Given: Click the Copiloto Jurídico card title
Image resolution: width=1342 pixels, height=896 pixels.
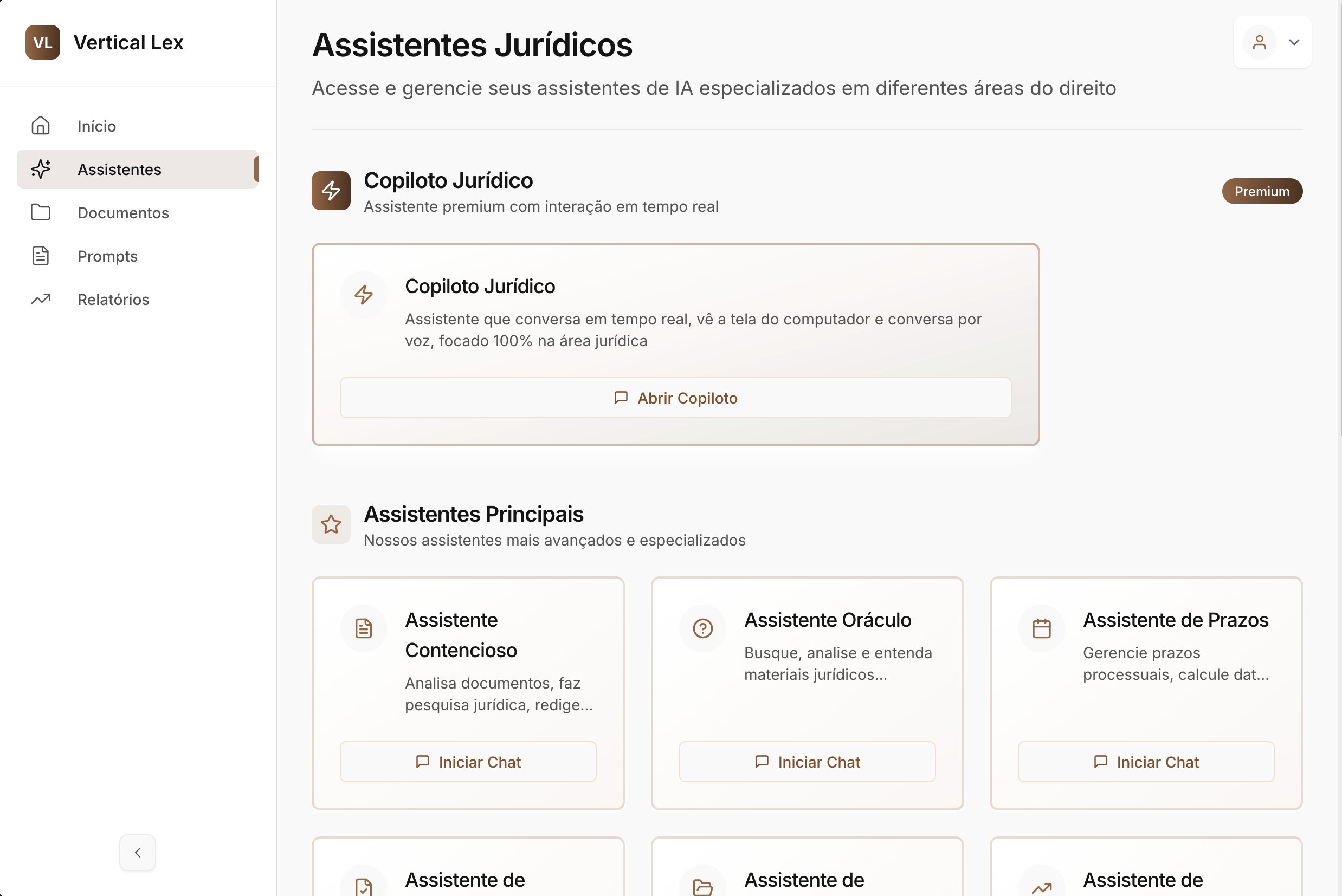Looking at the screenshot, I should pyautogui.click(x=480, y=286).
